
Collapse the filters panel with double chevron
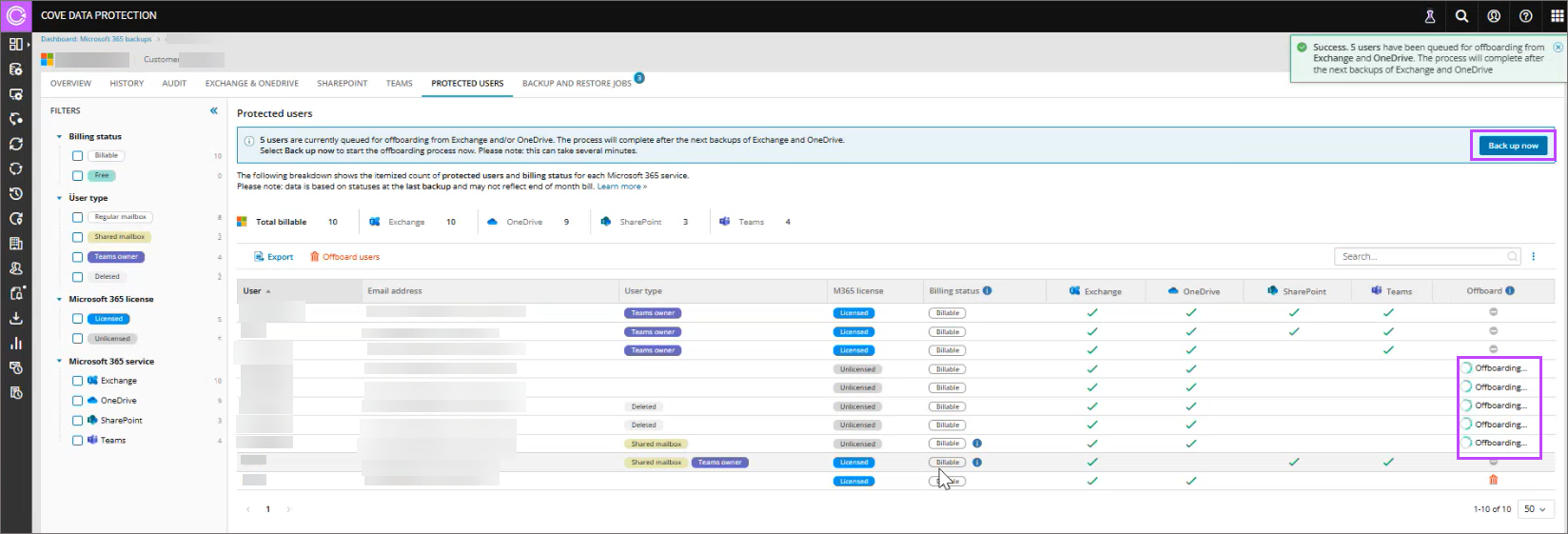point(214,110)
